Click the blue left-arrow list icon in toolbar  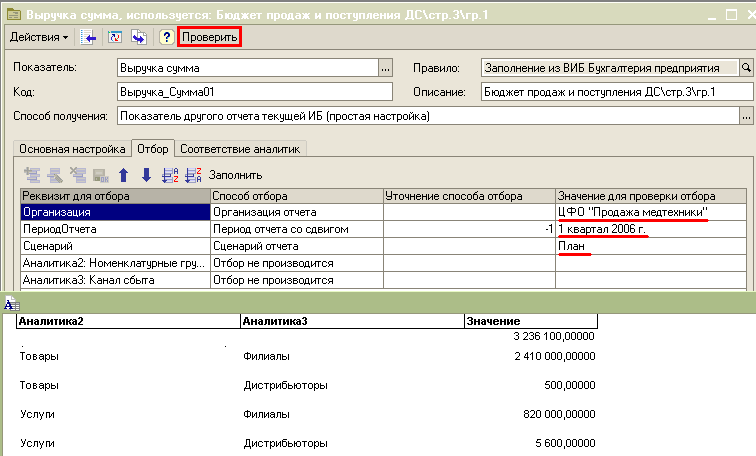[x=89, y=37]
